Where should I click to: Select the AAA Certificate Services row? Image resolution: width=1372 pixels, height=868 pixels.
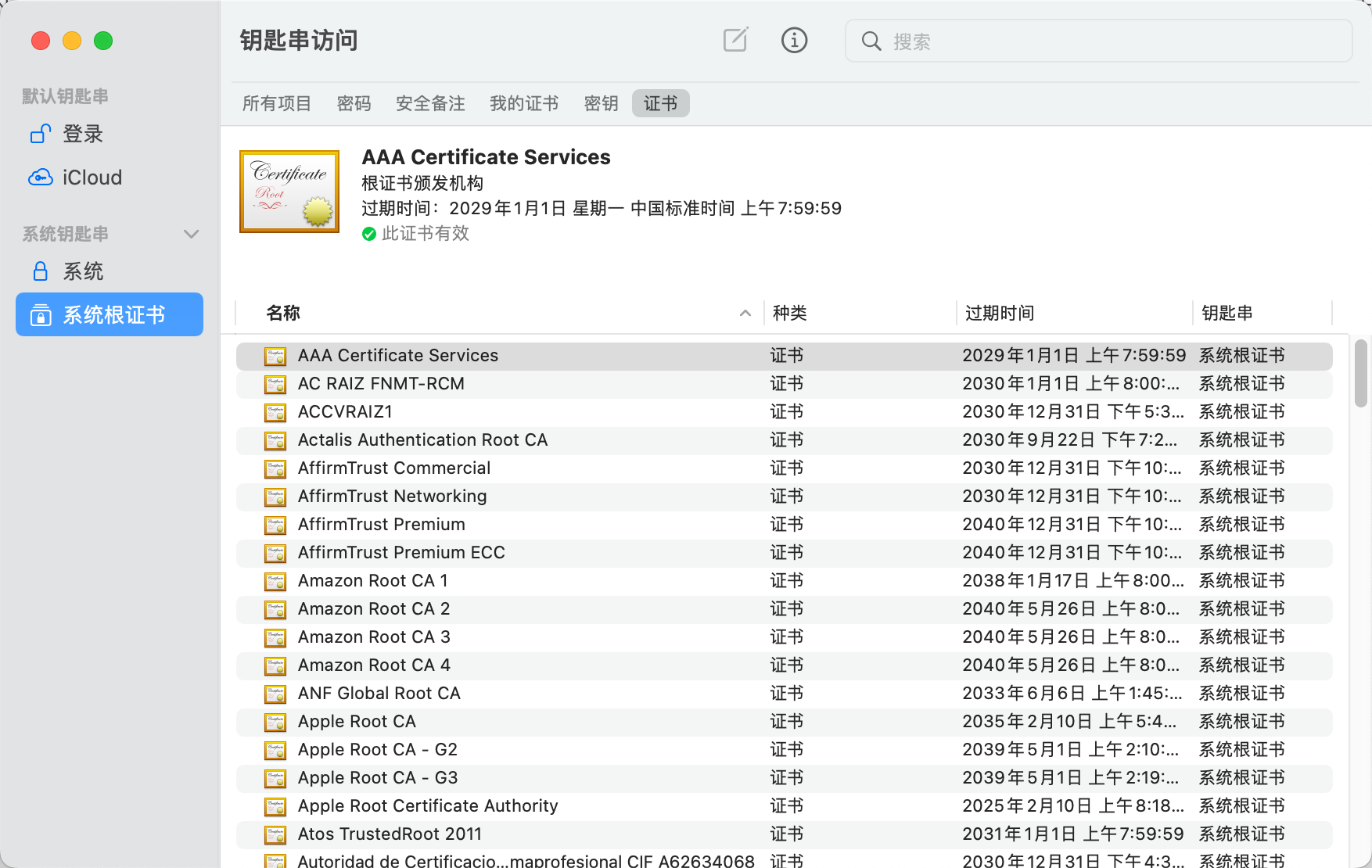[785, 356]
